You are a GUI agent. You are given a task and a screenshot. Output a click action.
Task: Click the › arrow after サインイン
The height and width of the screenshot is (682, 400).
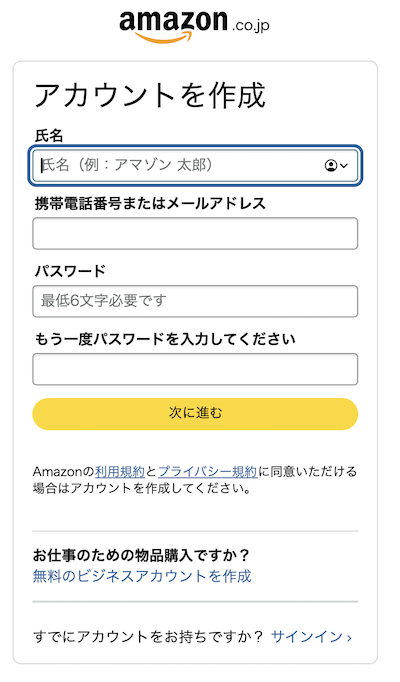(x=349, y=638)
